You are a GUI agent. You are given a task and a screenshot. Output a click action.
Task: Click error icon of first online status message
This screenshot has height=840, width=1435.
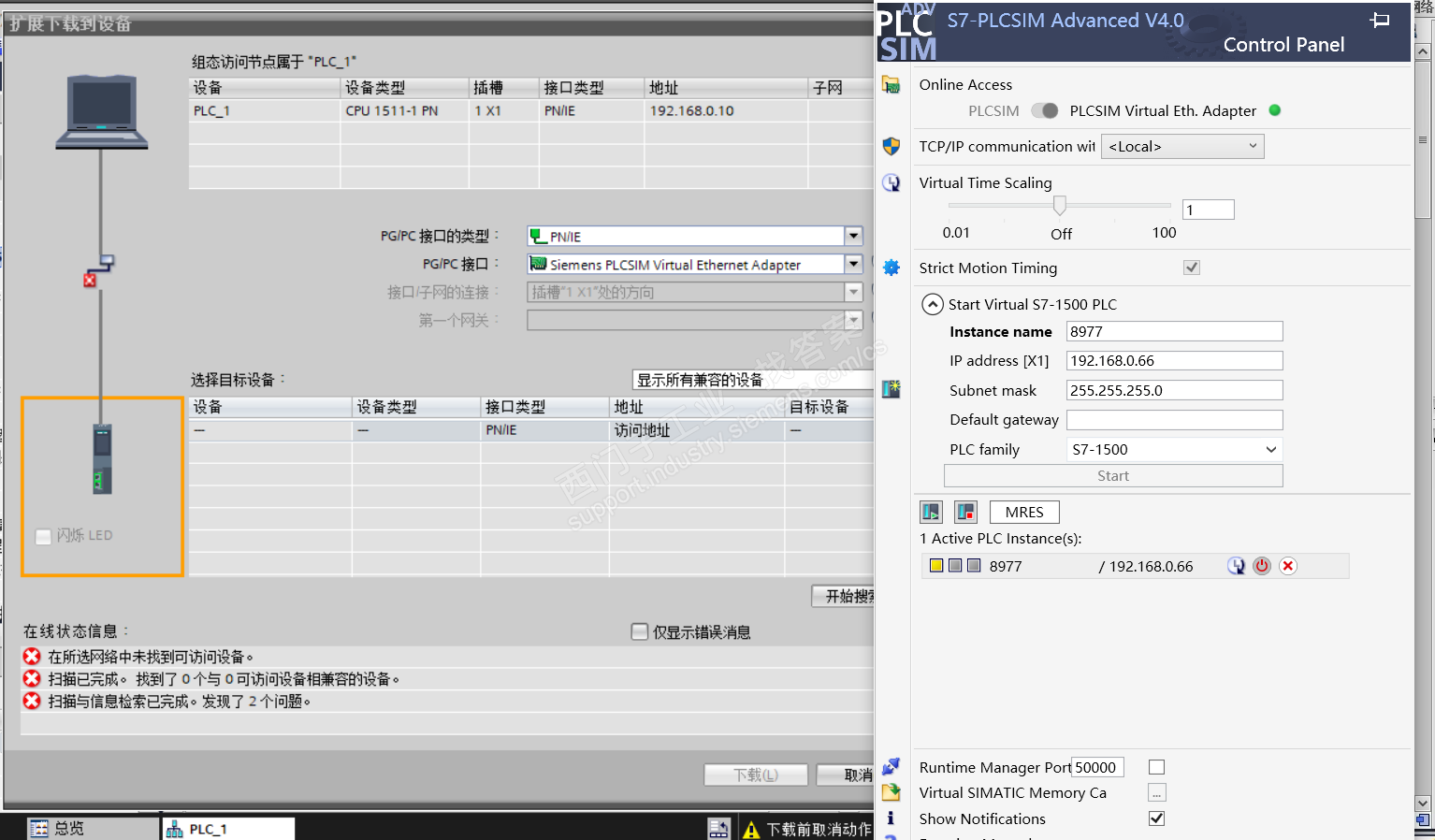32,657
